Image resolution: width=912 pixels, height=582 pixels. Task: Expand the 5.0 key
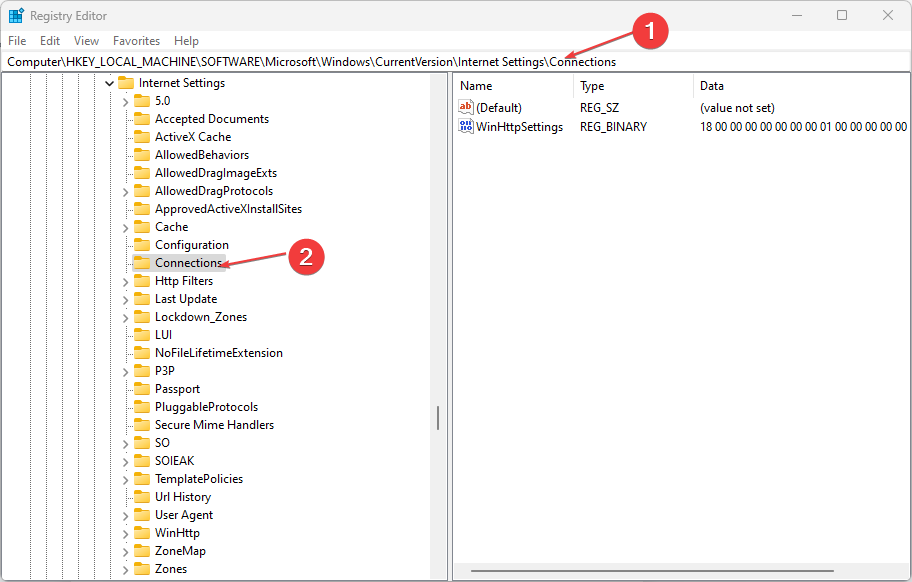click(126, 102)
